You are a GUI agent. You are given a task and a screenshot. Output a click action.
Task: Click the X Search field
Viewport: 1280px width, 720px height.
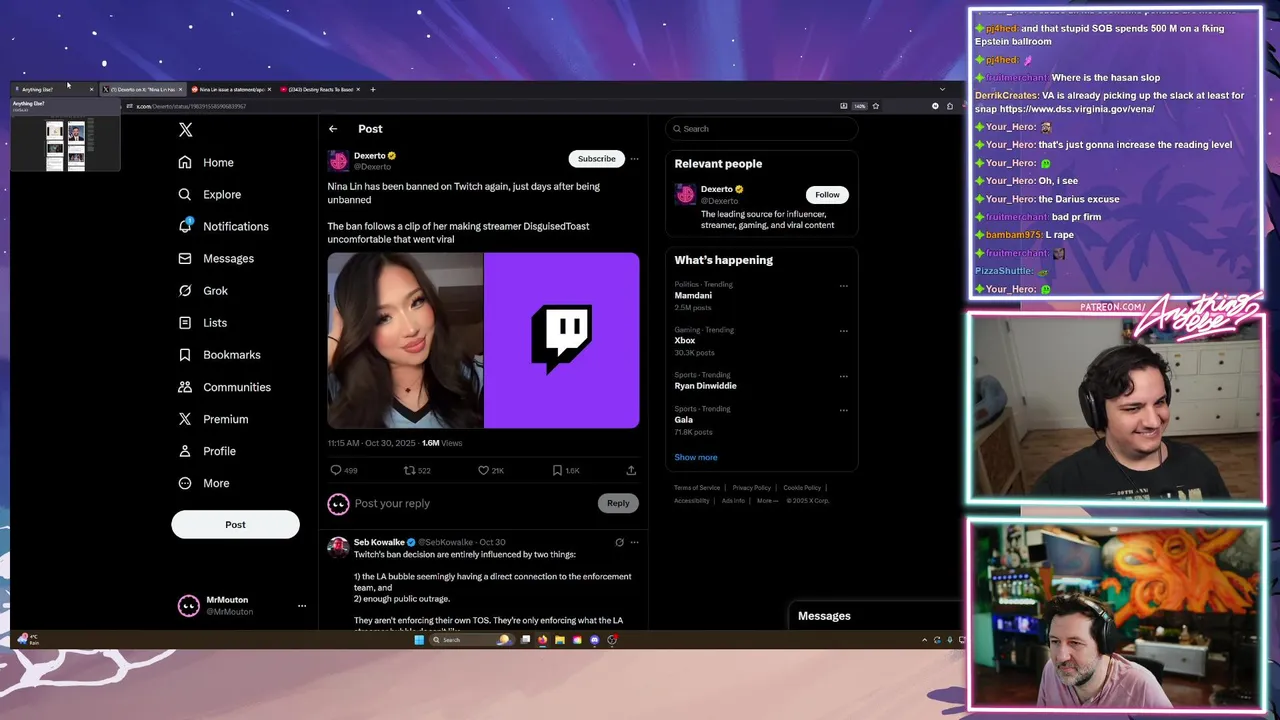click(x=761, y=129)
